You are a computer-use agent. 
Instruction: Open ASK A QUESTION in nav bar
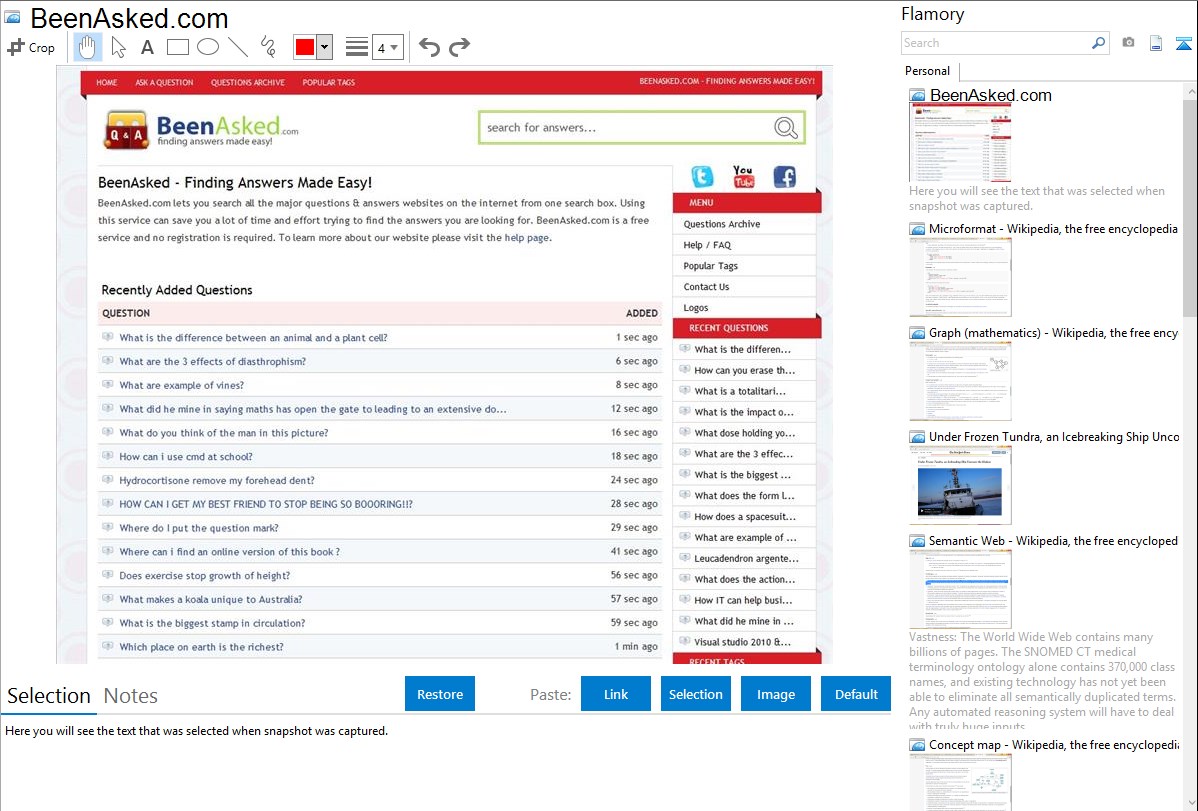coord(164,83)
